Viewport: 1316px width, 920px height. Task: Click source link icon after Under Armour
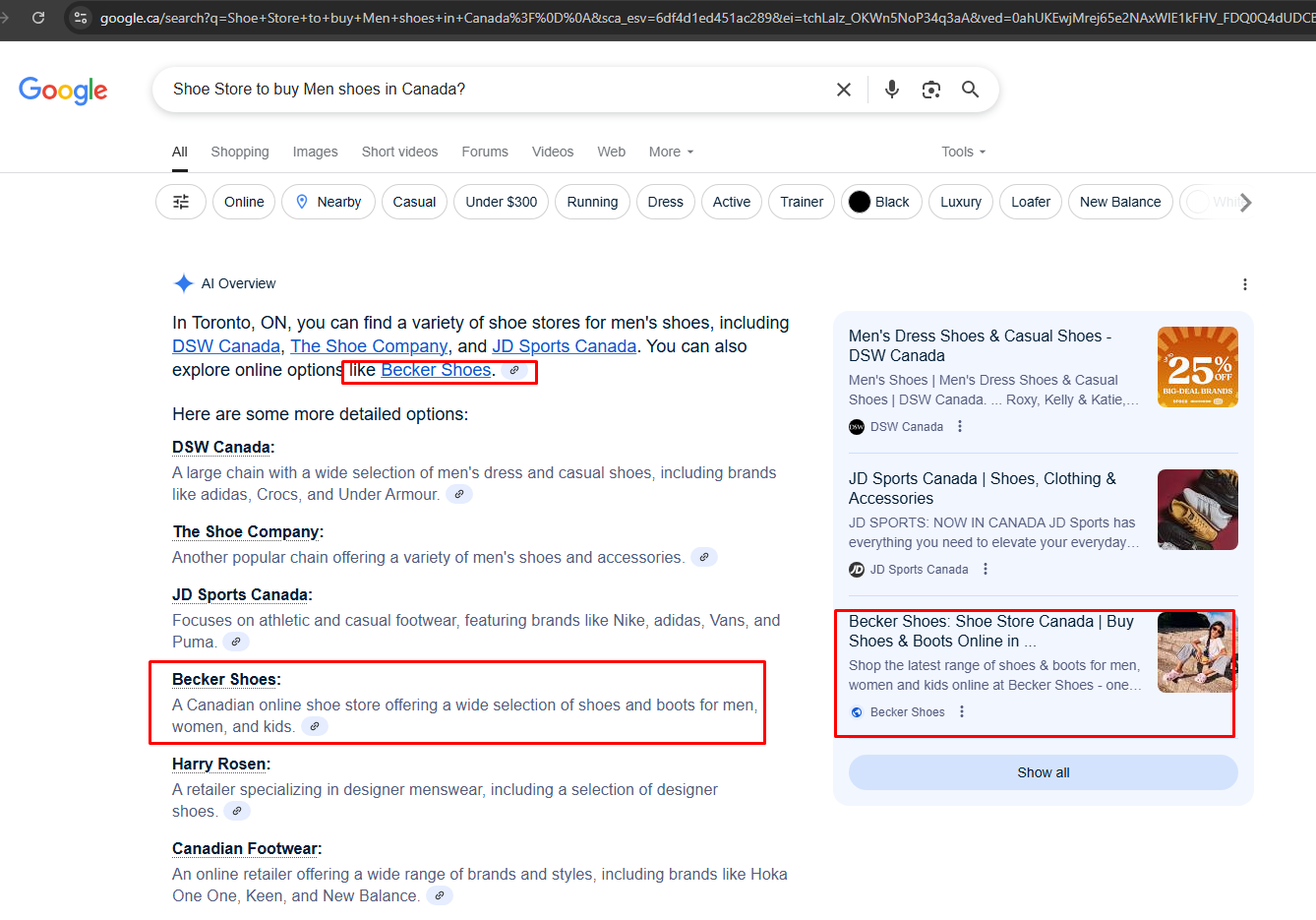(x=459, y=494)
